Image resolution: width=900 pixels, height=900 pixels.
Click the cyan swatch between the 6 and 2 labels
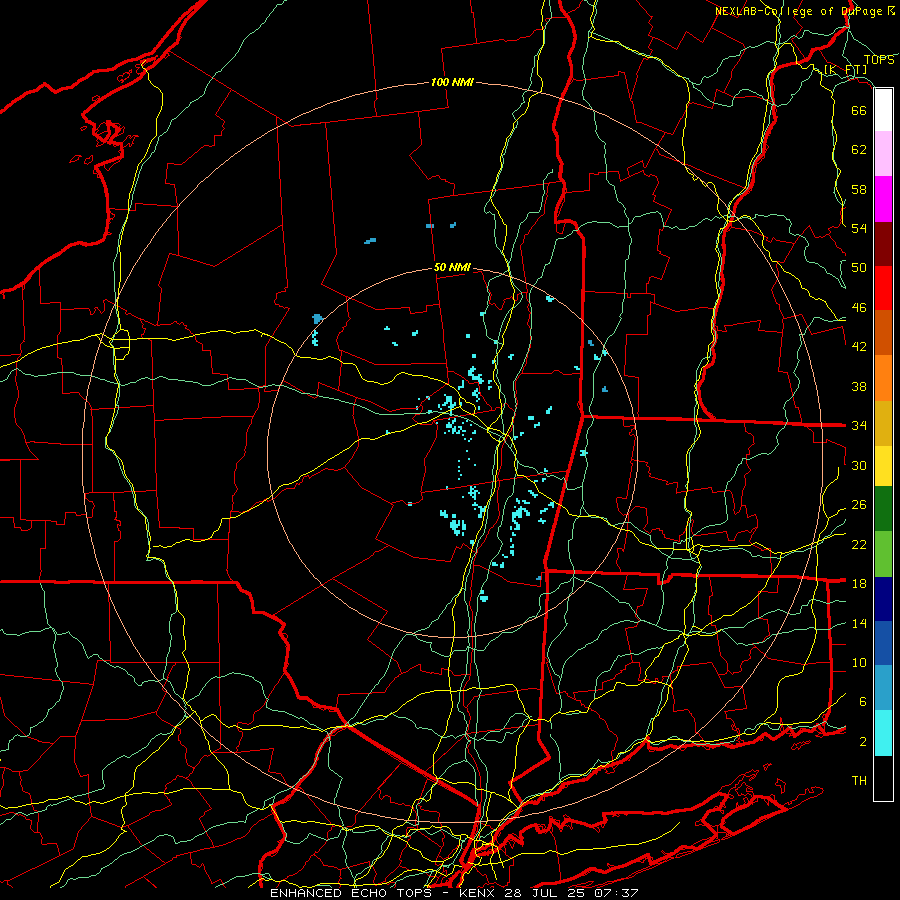tap(883, 733)
